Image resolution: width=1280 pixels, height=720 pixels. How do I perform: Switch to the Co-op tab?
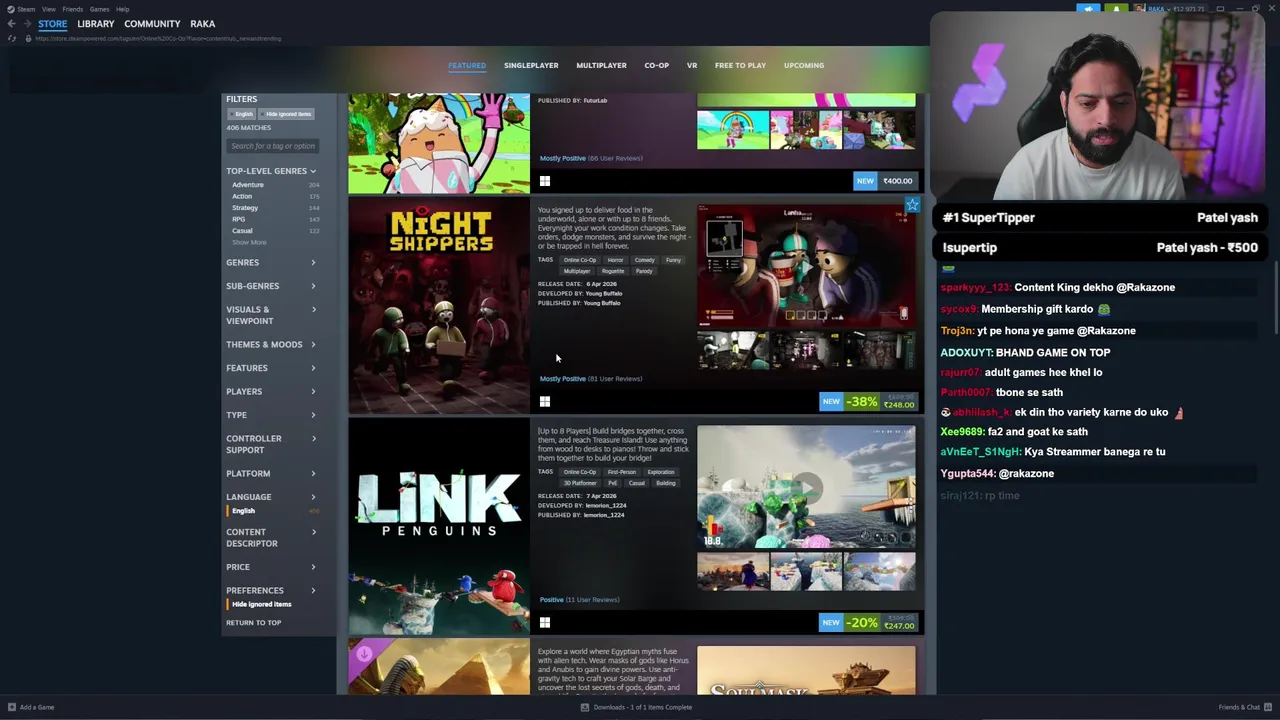tap(656, 65)
